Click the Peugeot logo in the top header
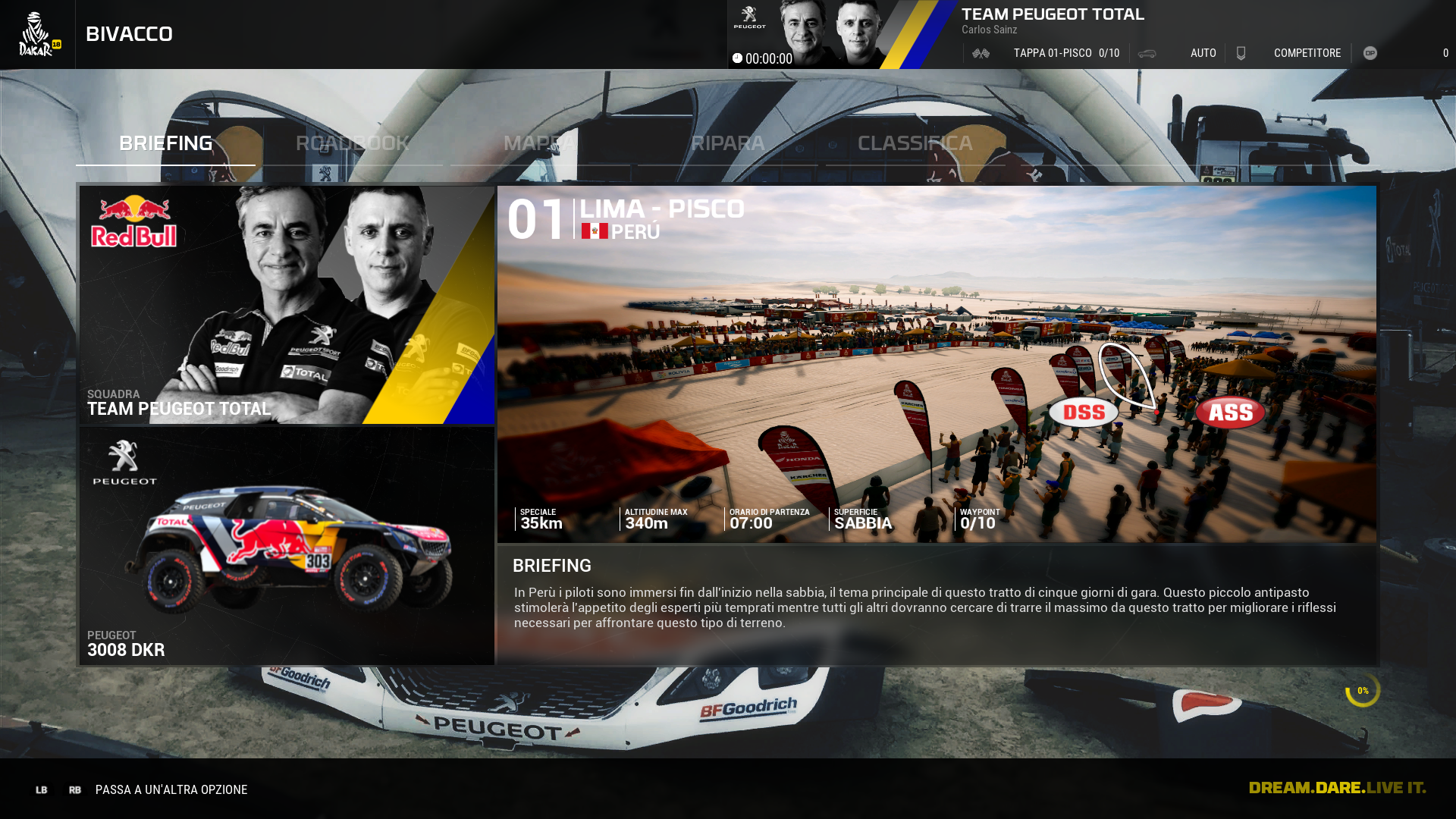Screen dimensions: 1456x819 (x=749, y=17)
